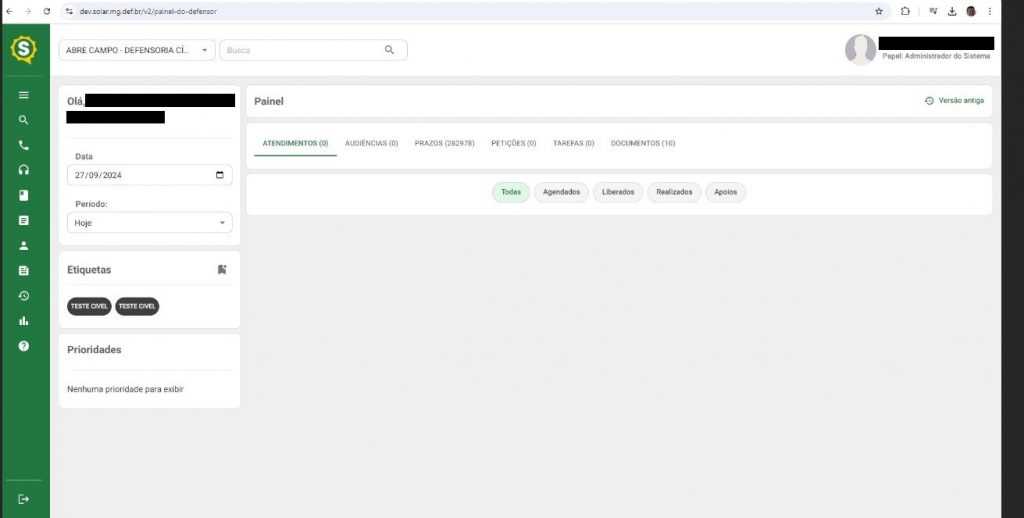Open the person icon in sidebar
Viewport: 1024px width, 518px height.
[x=24, y=245]
